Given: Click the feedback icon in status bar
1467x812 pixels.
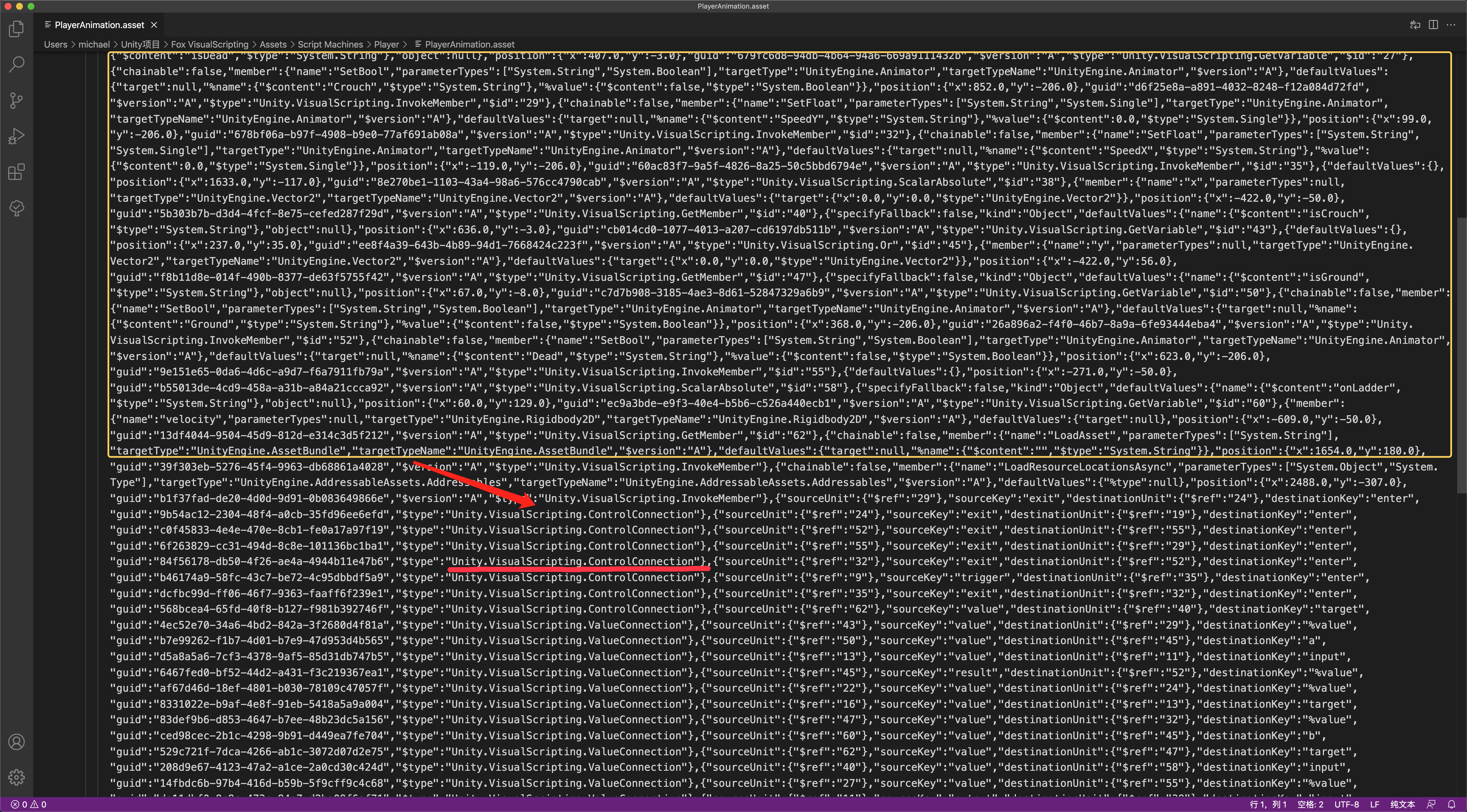Looking at the screenshot, I should click(1431, 805).
